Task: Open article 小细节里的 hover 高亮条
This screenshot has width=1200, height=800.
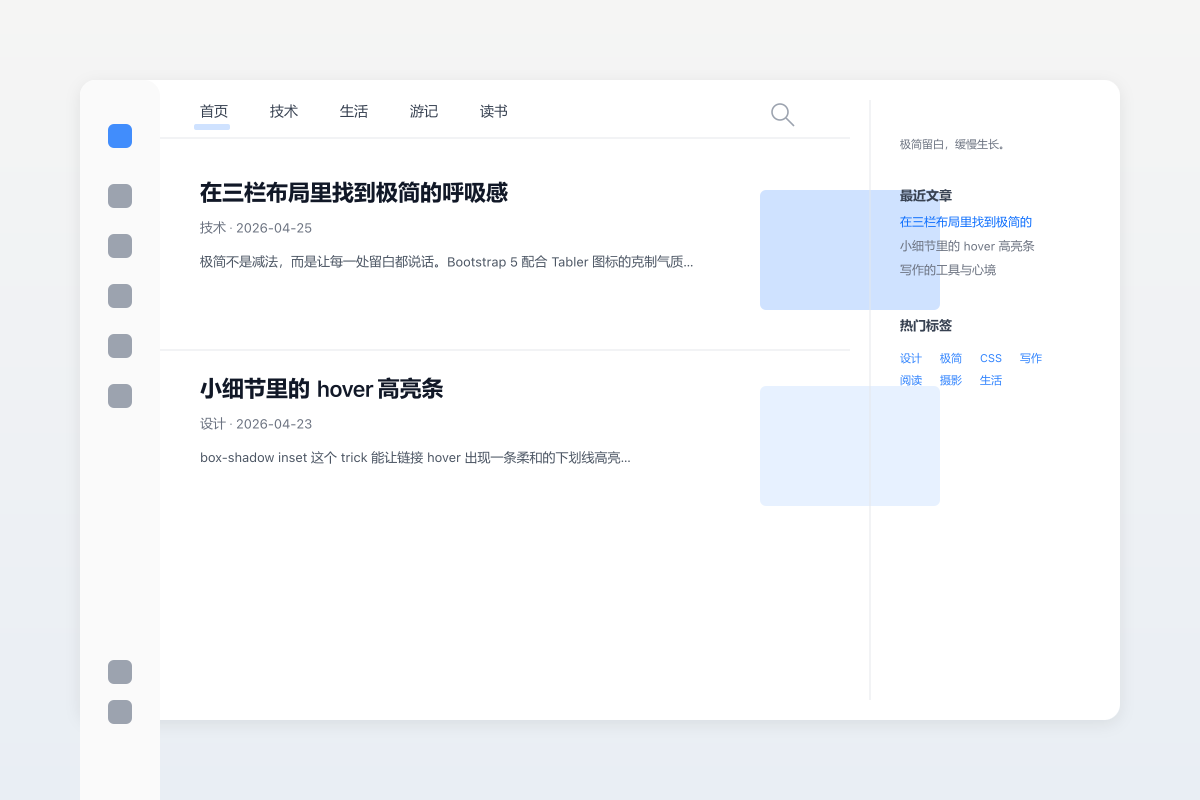Action: (x=321, y=389)
